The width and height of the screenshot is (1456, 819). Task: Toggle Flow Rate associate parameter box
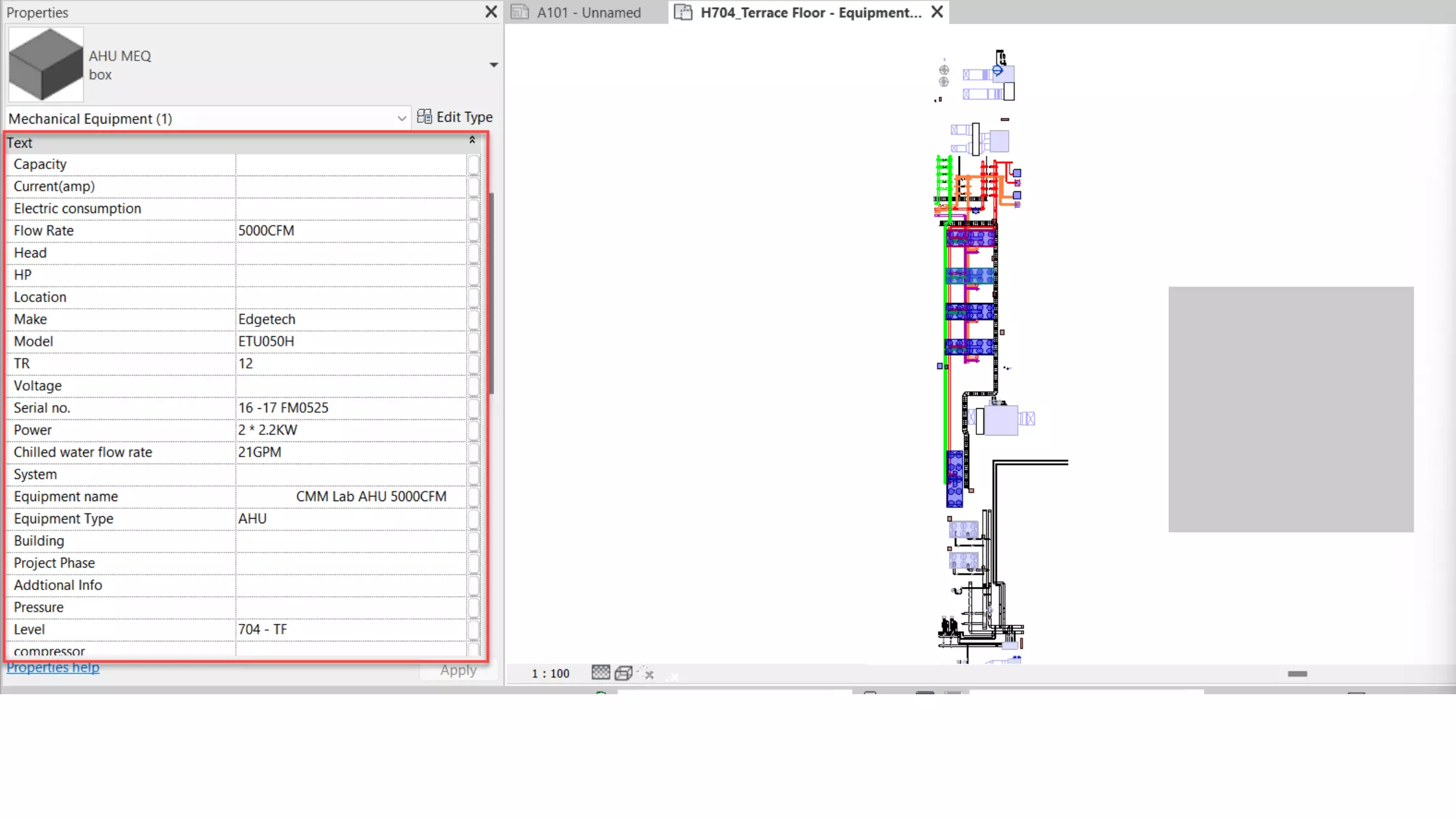[x=473, y=231]
